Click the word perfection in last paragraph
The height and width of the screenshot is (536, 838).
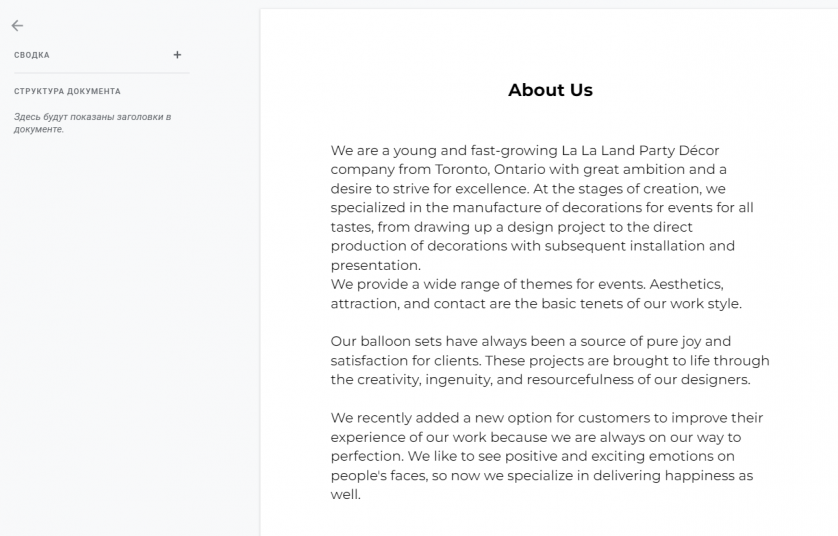click(x=368, y=456)
